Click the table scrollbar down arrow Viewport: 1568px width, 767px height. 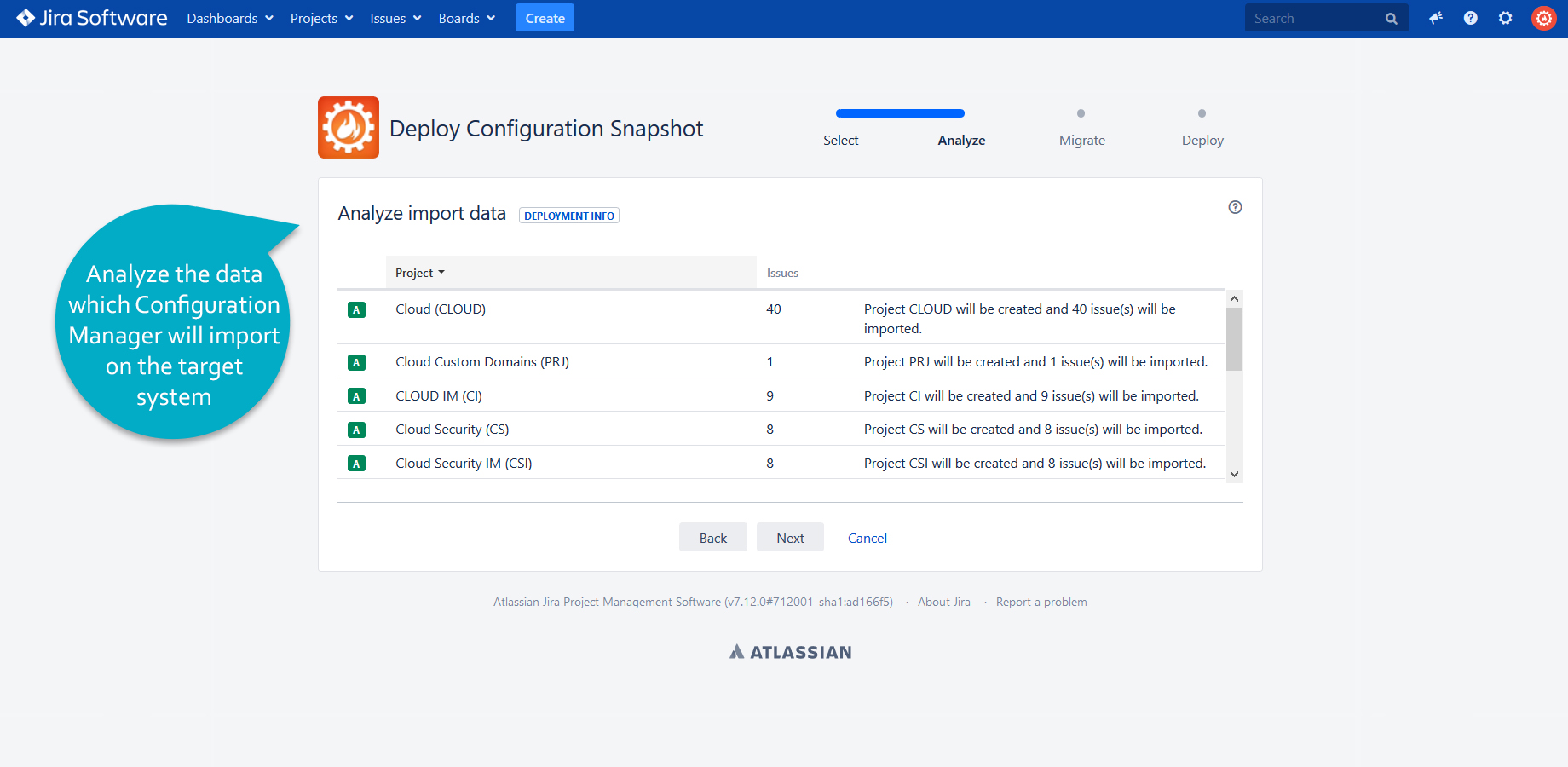[x=1234, y=474]
